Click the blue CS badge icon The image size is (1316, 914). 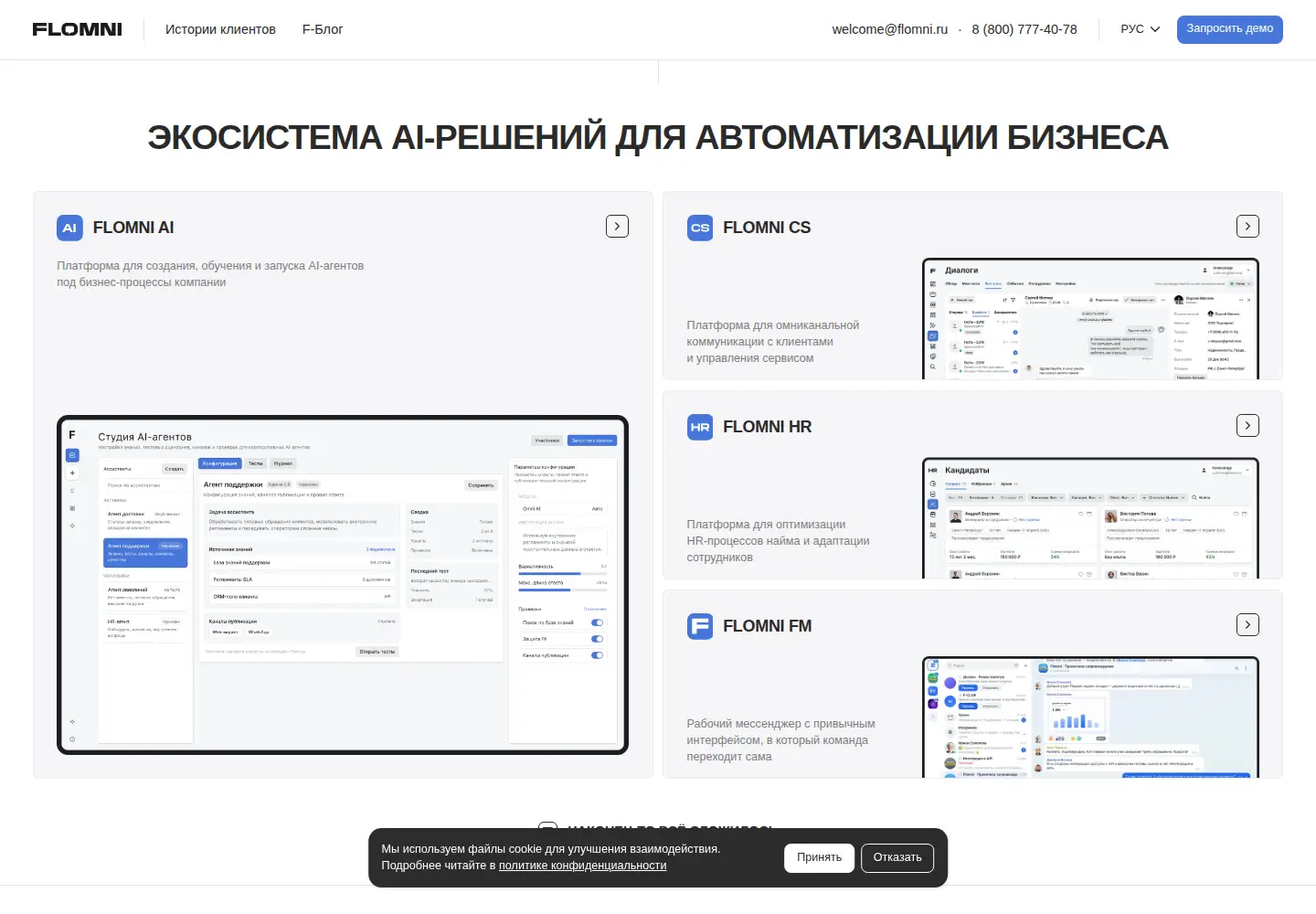click(x=700, y=228)
